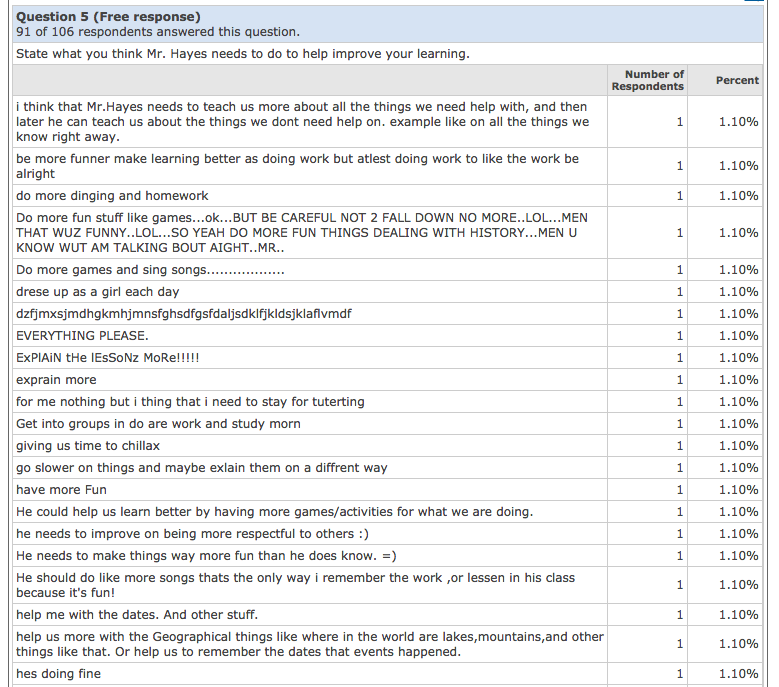Click the "Percent" column header
The width and height of the screenshot is (779, 687).
click(737, 80)
